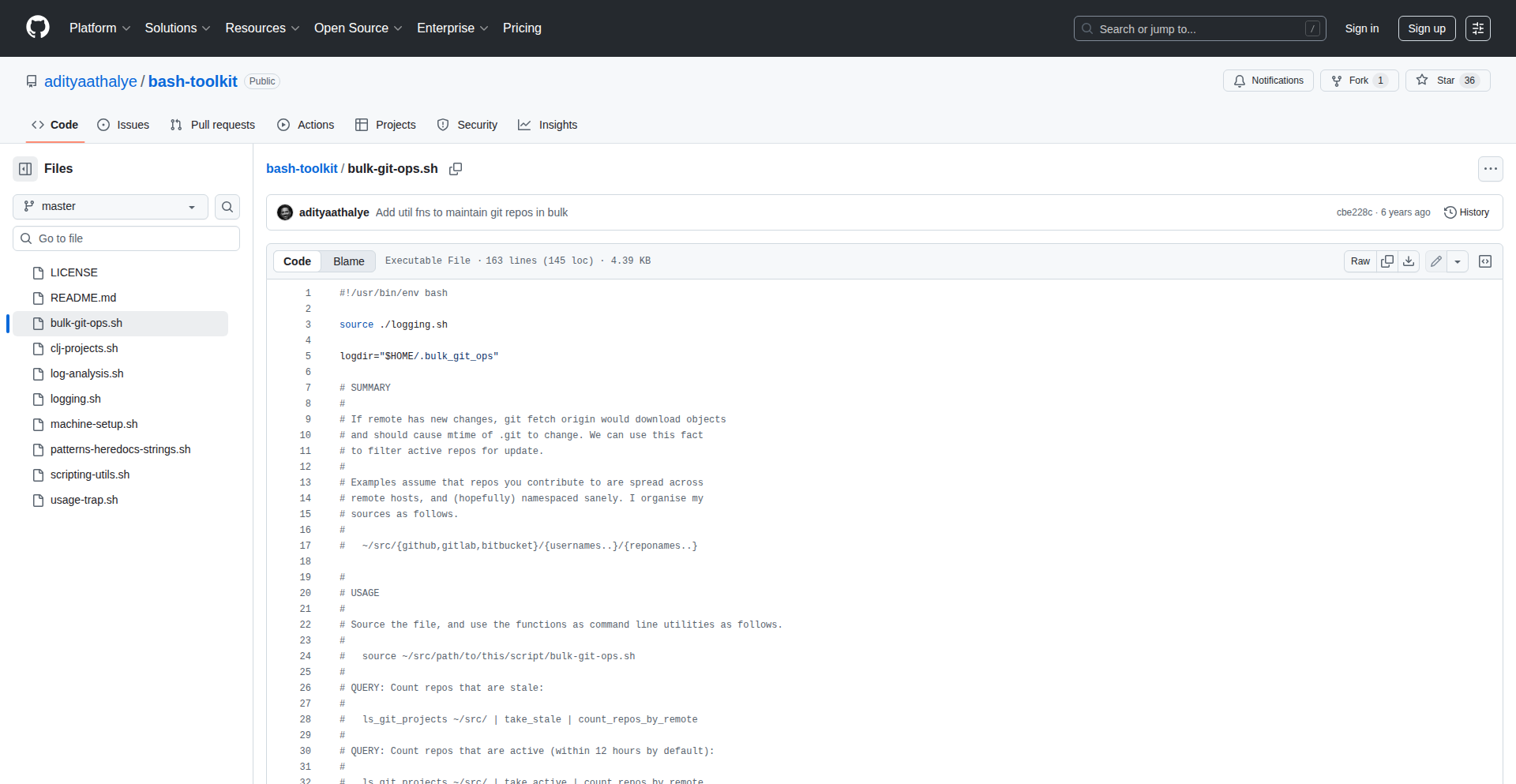Open LICENSE in file tree

pos(121,272)
